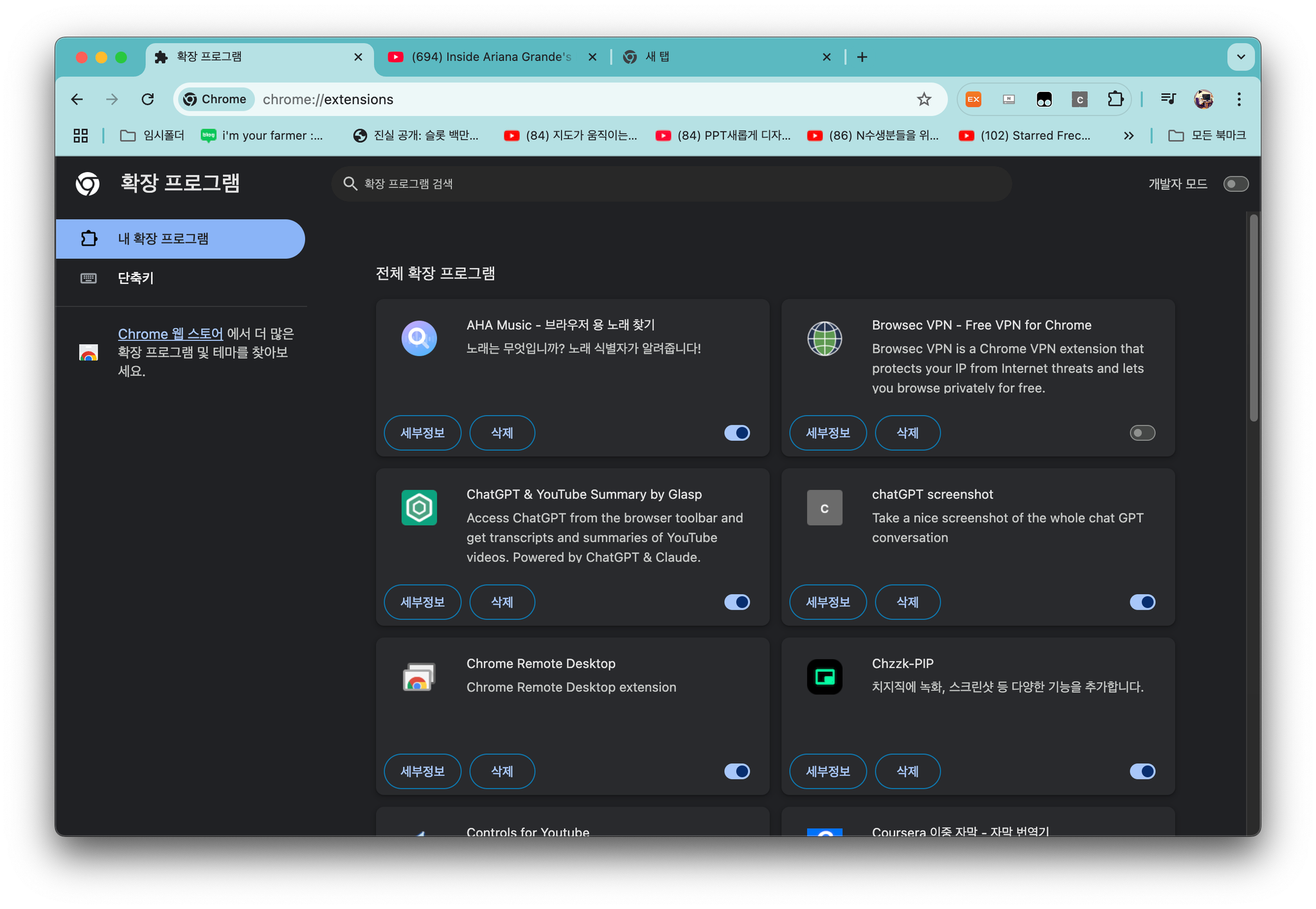Open the (86) N수생분들을 위 bookmark
The width and height of the screenshot is (1316, 909).
pyautogui.click(x=874, y=136)
